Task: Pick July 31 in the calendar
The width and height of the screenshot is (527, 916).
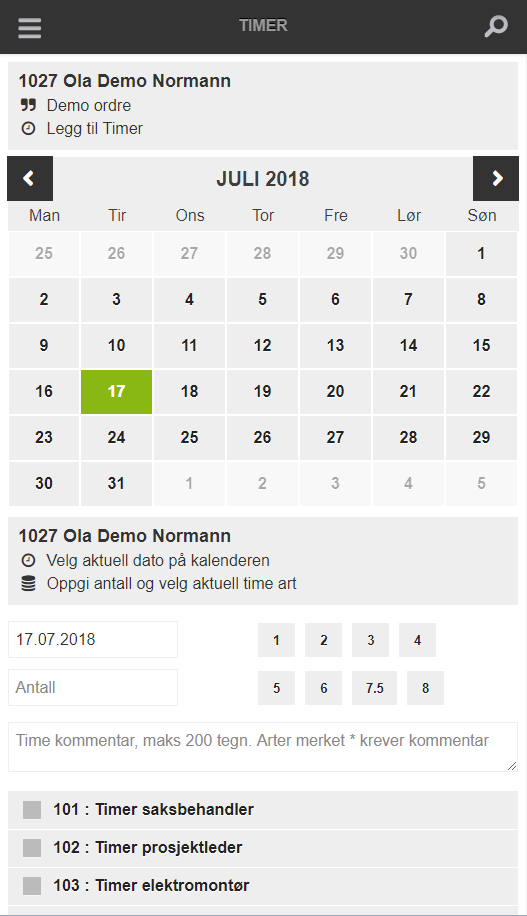Action: 116,483
